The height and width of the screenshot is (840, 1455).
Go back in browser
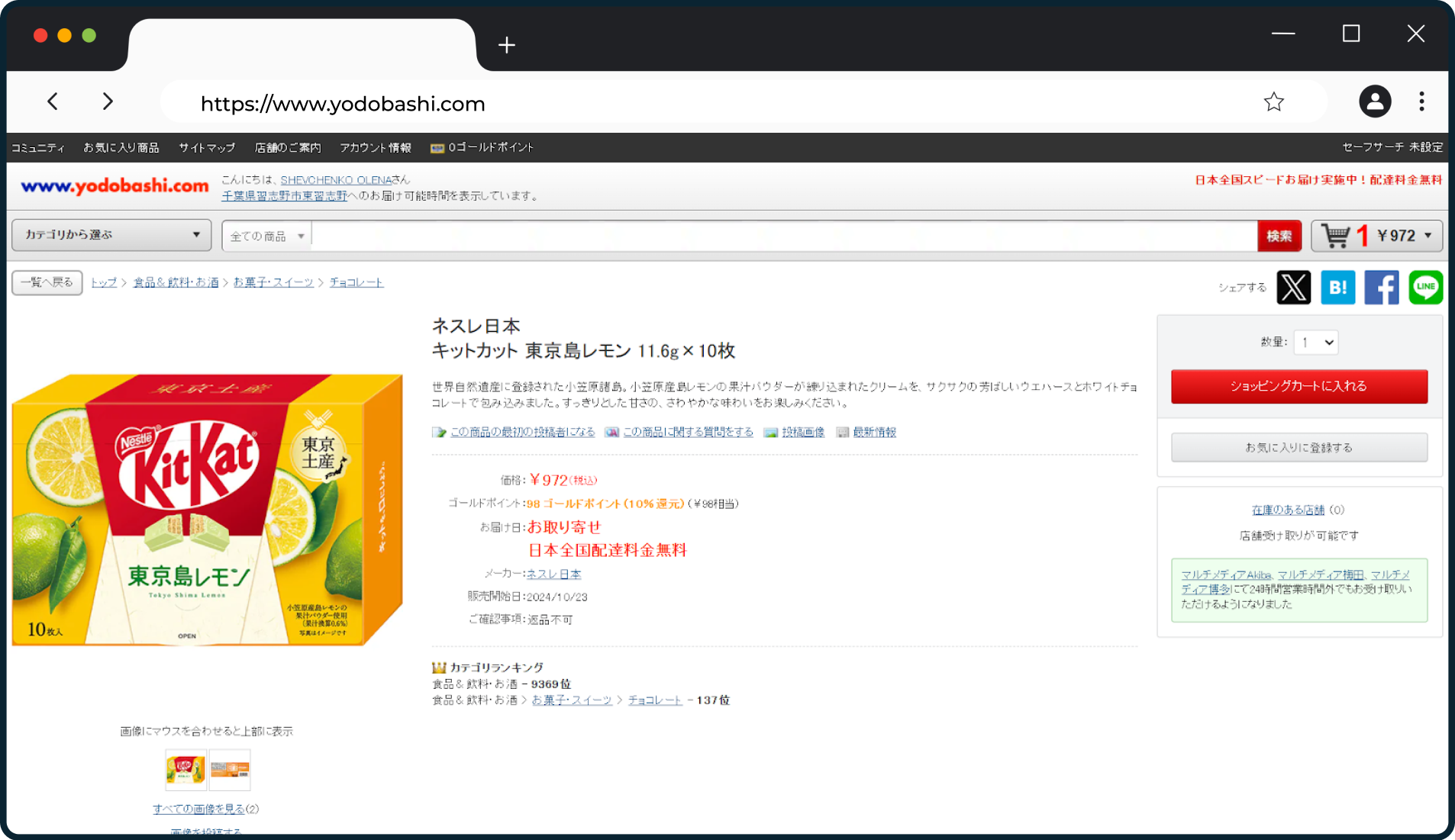[53, 101]
